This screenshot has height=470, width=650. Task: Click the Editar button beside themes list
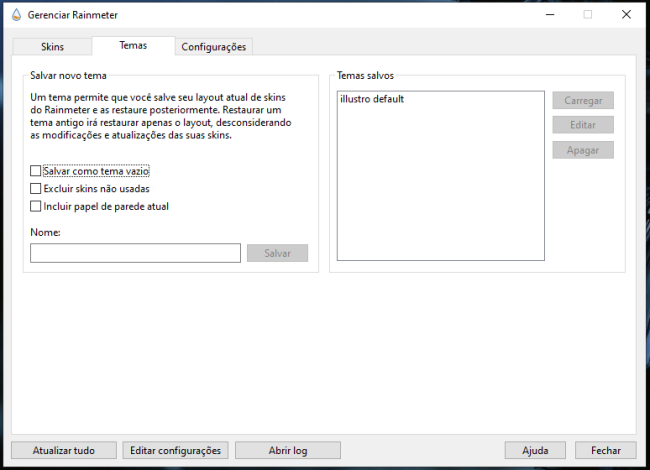coord(582,125)
